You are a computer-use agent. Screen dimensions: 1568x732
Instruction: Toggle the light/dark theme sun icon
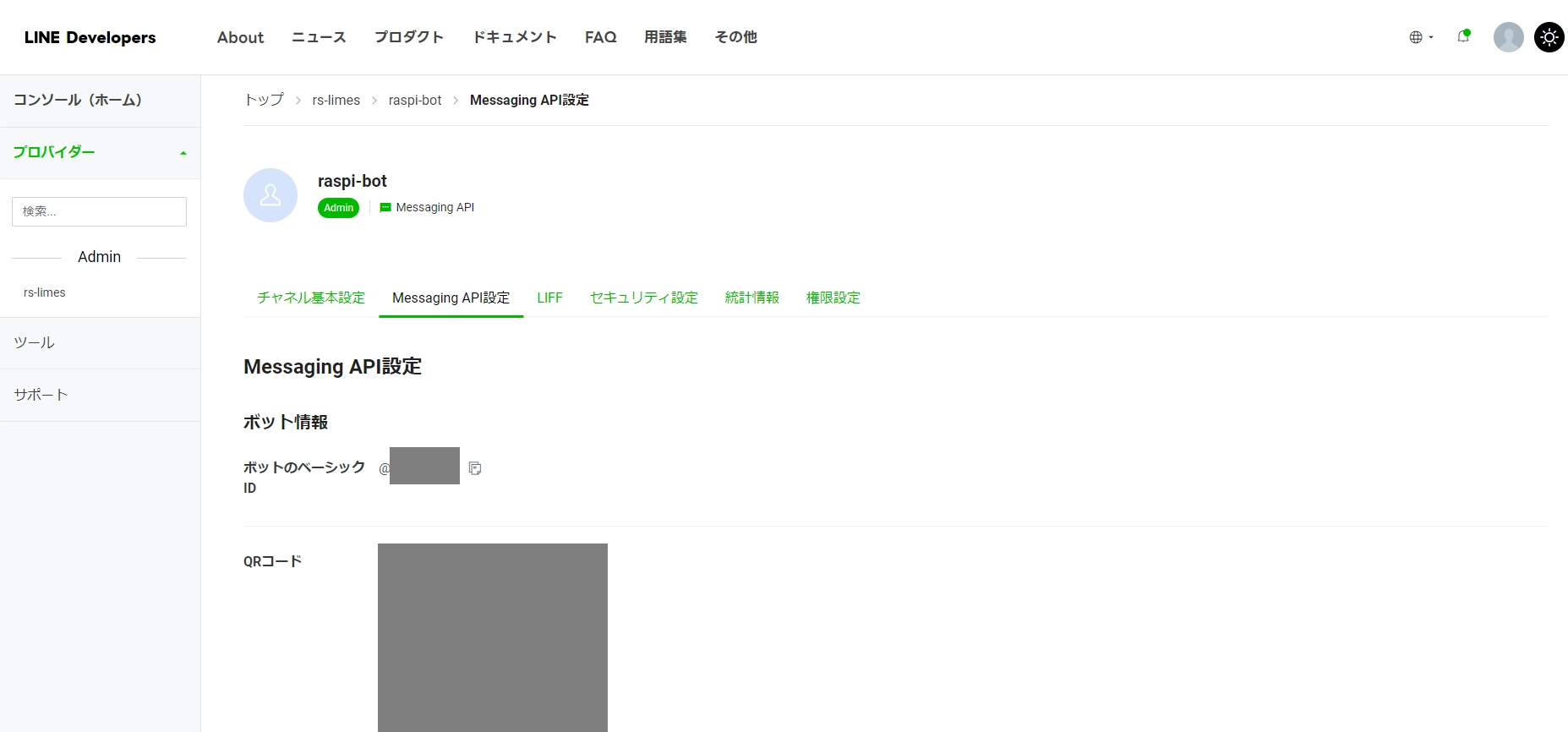pos(1549,37)
